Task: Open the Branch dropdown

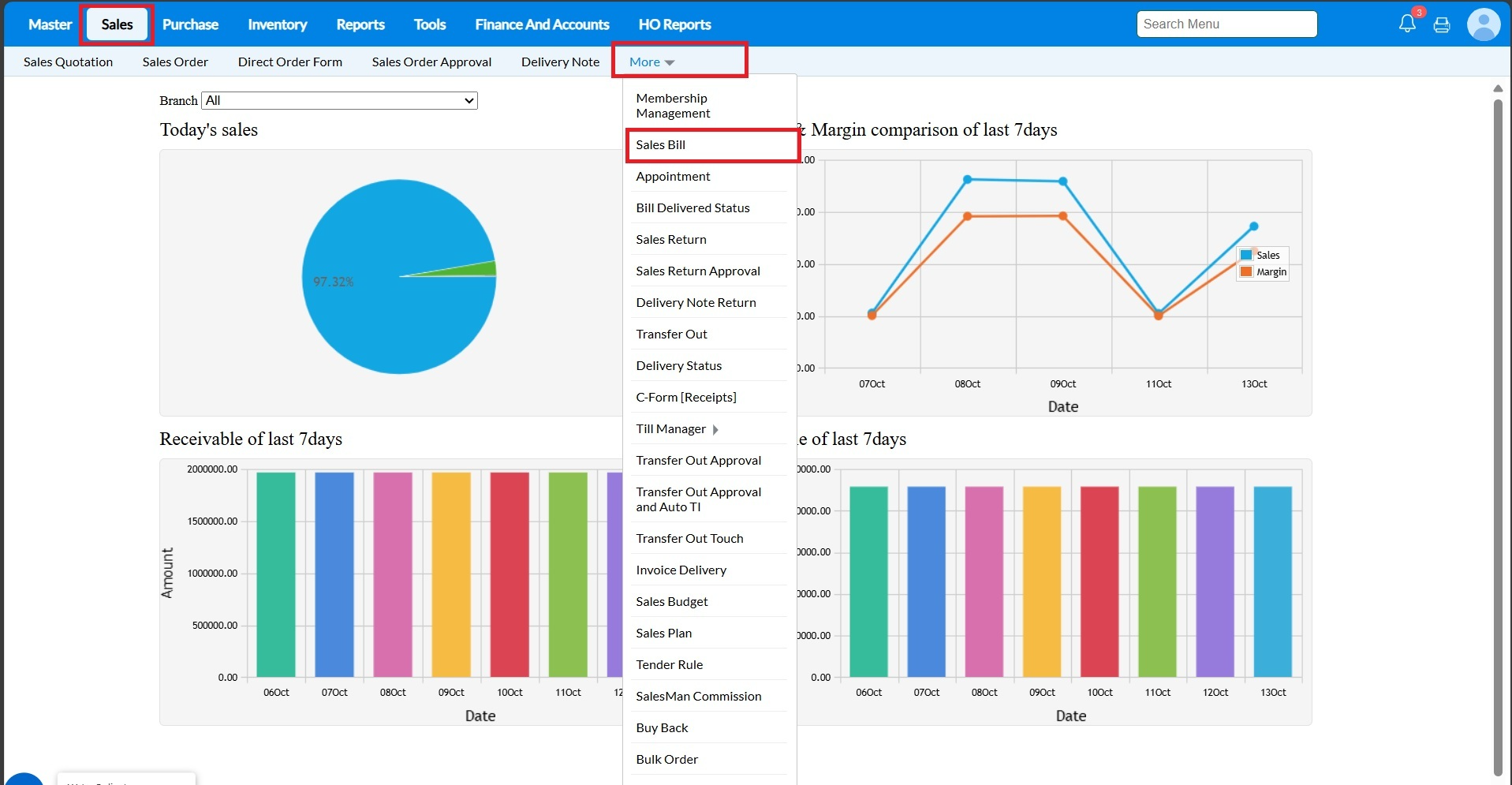Action: point(340,101)
